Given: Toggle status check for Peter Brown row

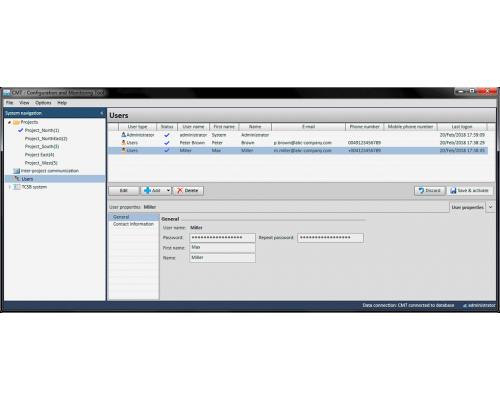Looking at the screenshot, I should tap(167, 143).
